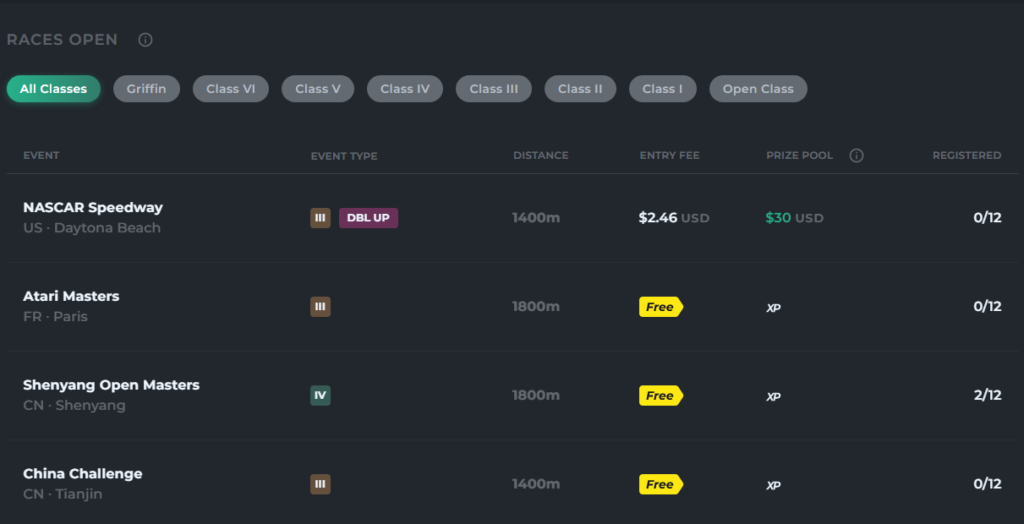This screenshot has width=1024, height=524.
Task: Click the Free entry tag for Atari Masters
Action: point(660,307)
